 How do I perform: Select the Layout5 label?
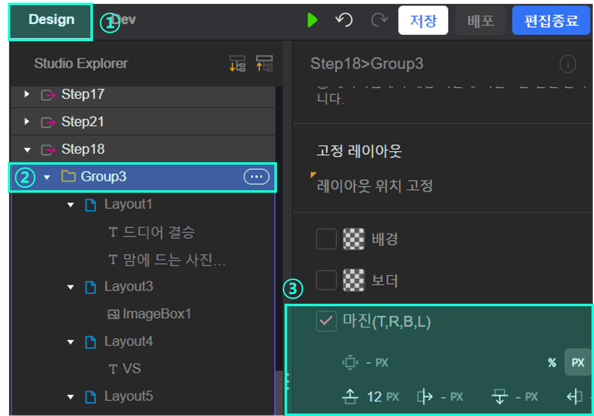pos(129,396)
